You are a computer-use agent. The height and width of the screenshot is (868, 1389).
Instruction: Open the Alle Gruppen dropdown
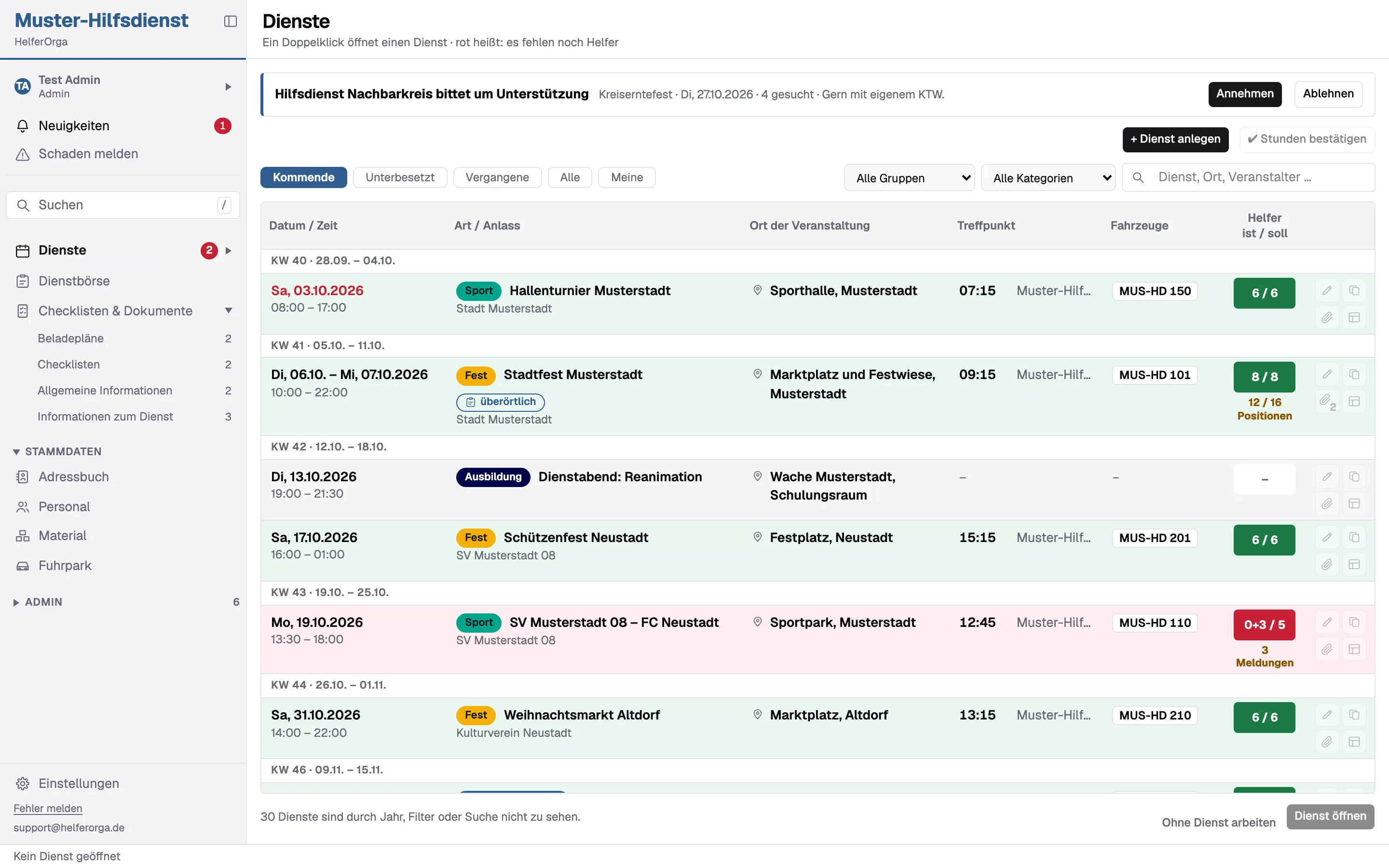[x=909, y=178]
